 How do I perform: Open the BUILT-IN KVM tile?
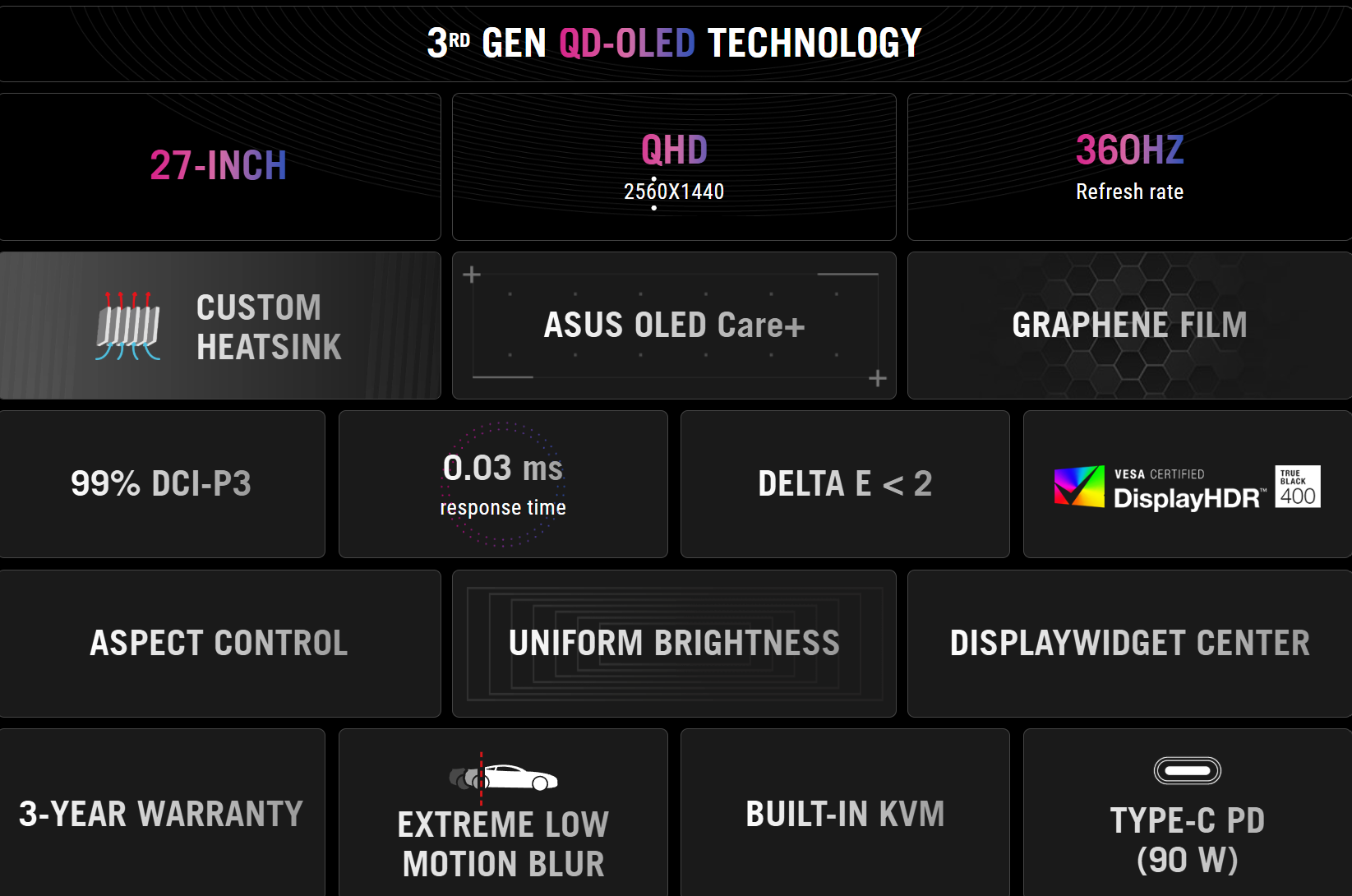click(845, 812)
